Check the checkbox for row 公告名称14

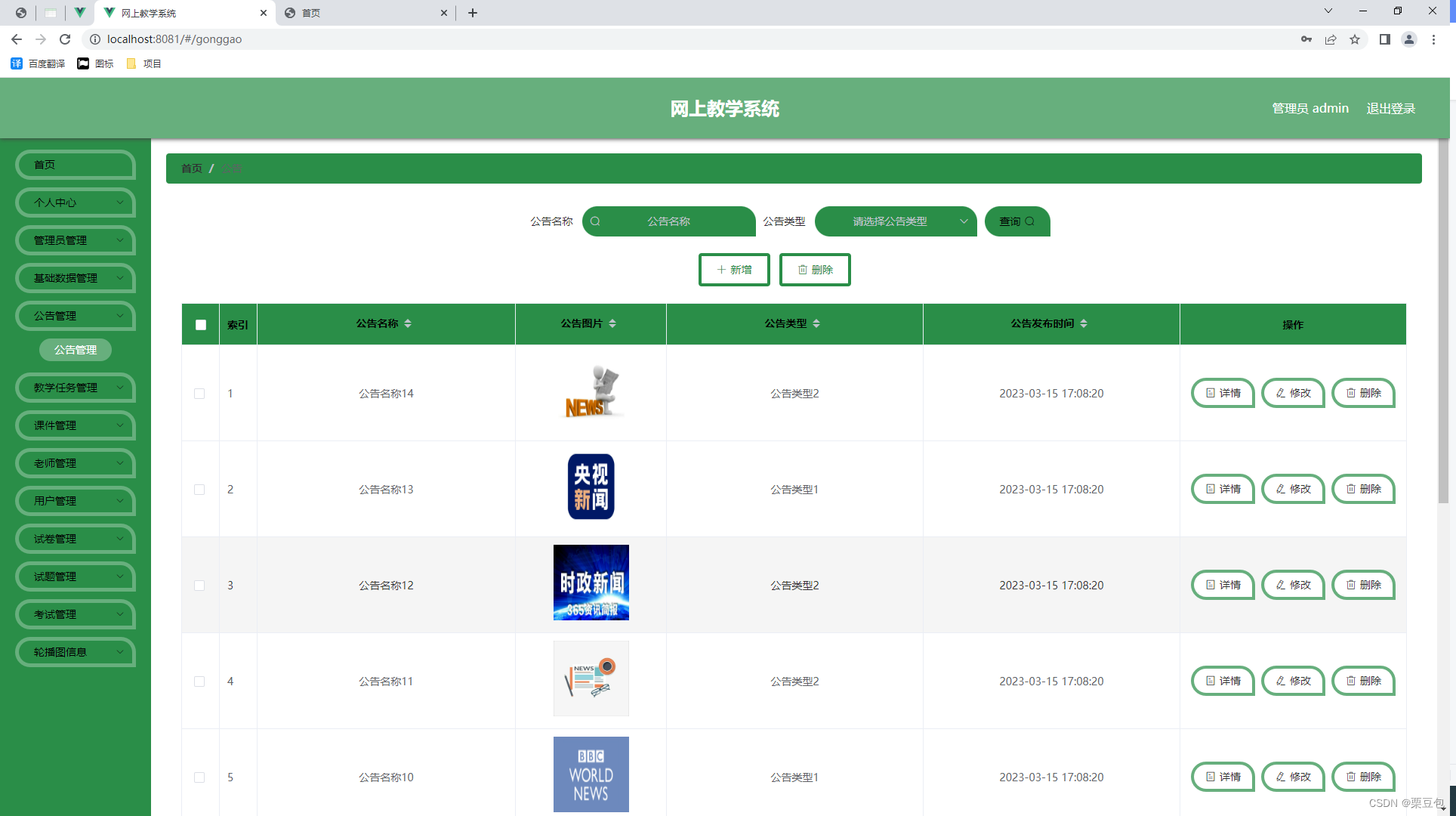pos(199,394)
